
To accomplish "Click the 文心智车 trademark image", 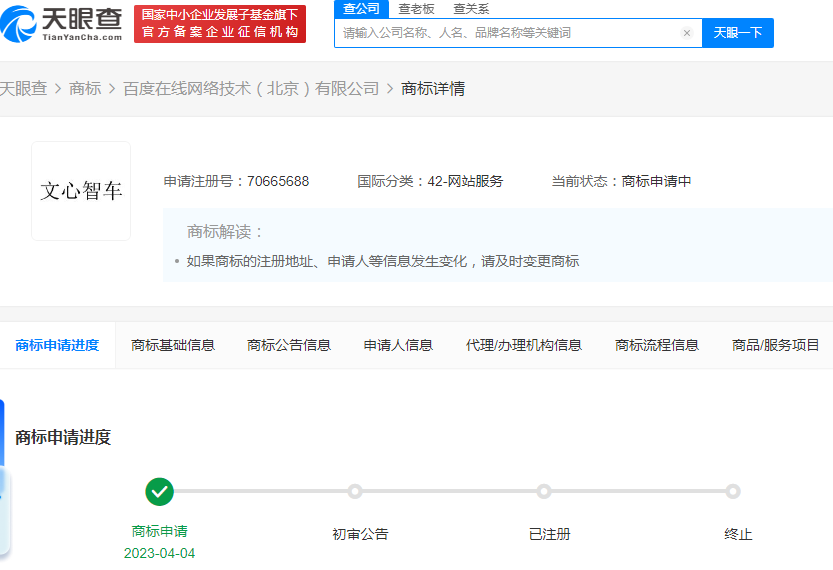I will click(x=81, y=191).
